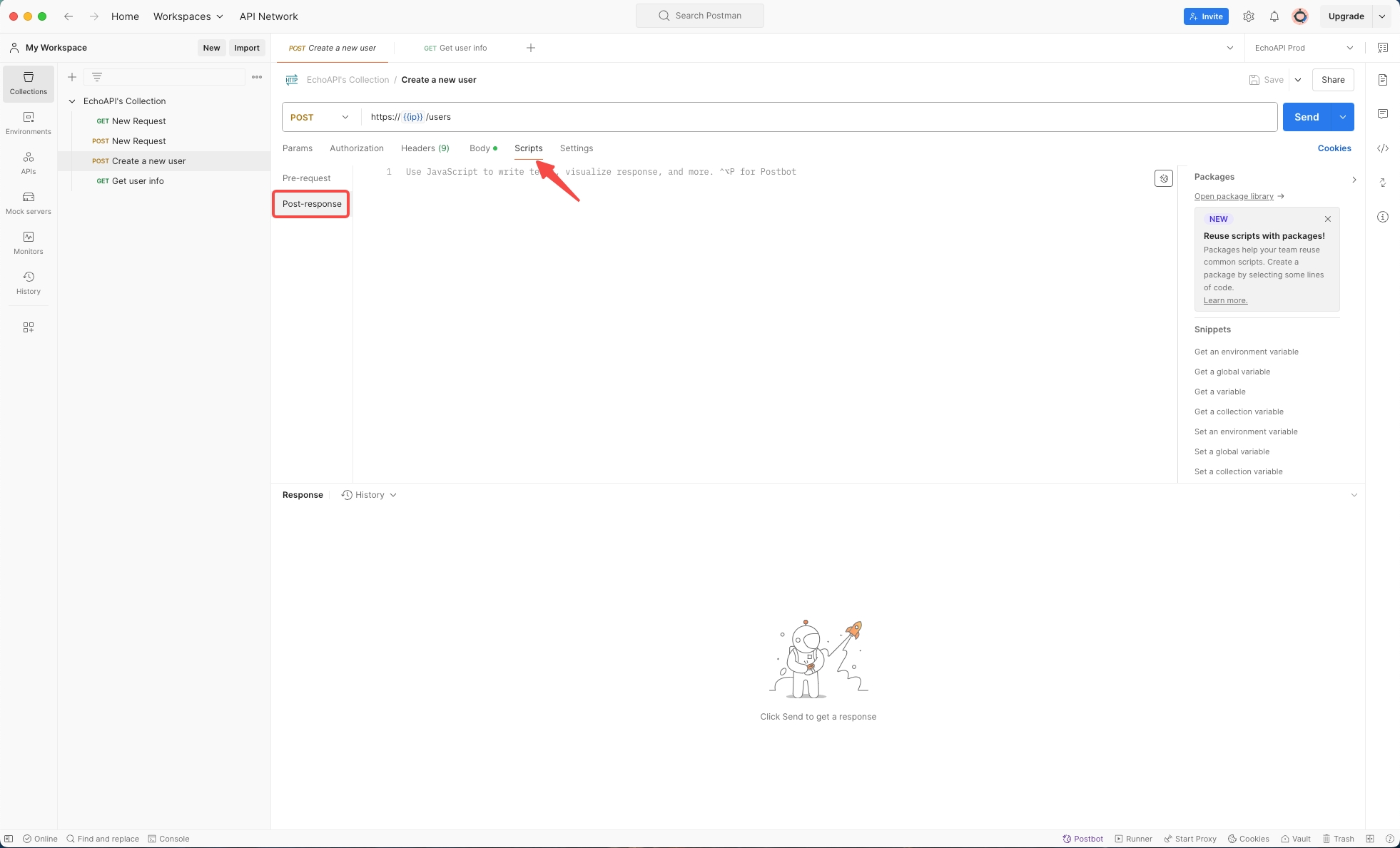Screen dimensions: 1400x848
Task: Switch to the Body tab
Action: [483, 148]
